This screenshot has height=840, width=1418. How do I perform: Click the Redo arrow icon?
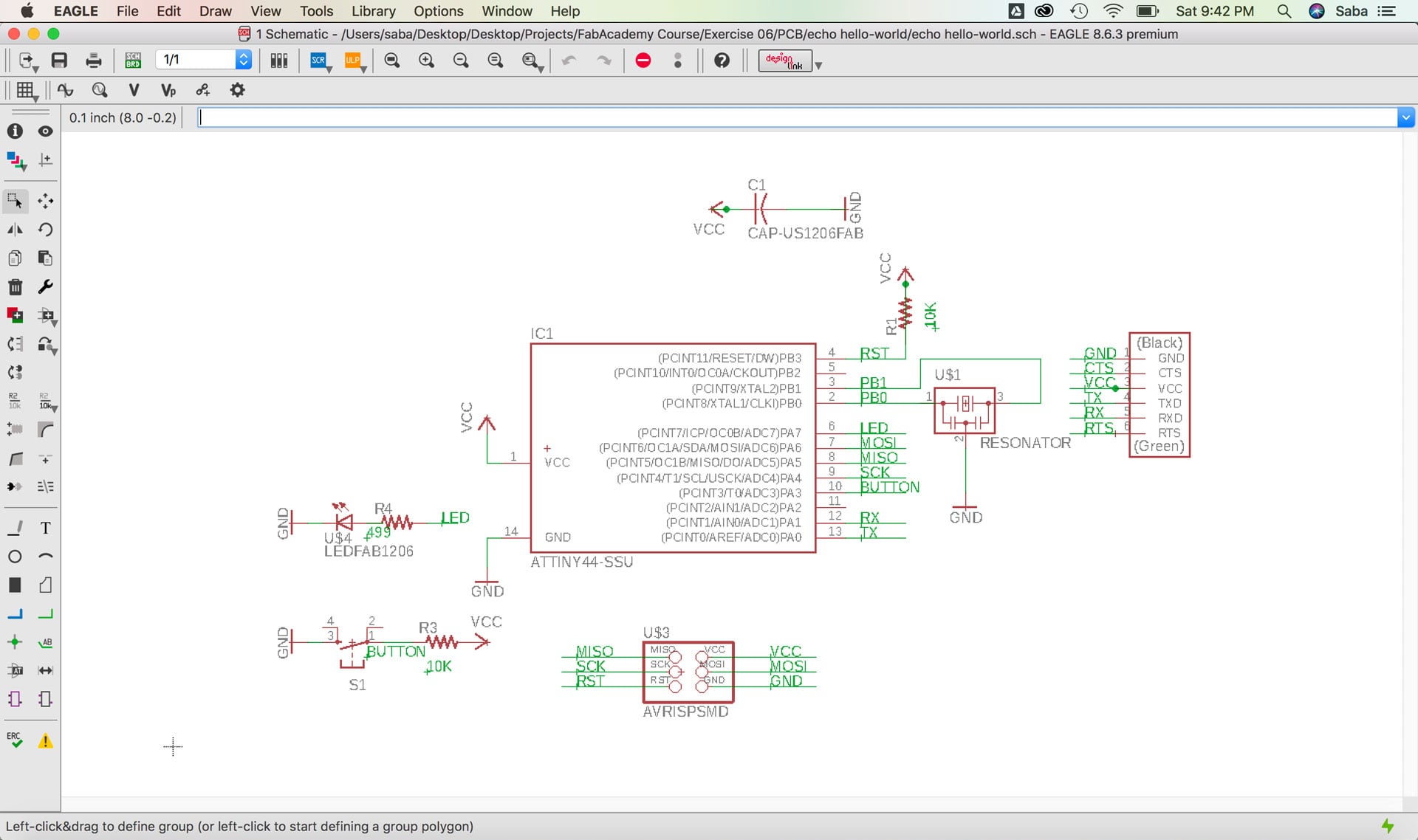point(604,61)
